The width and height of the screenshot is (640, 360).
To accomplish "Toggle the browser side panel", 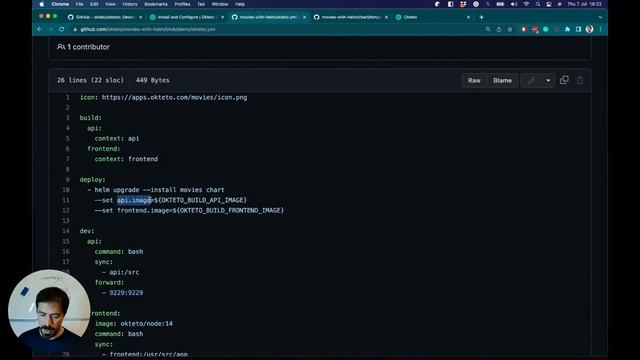I will (x=578, y=29).
